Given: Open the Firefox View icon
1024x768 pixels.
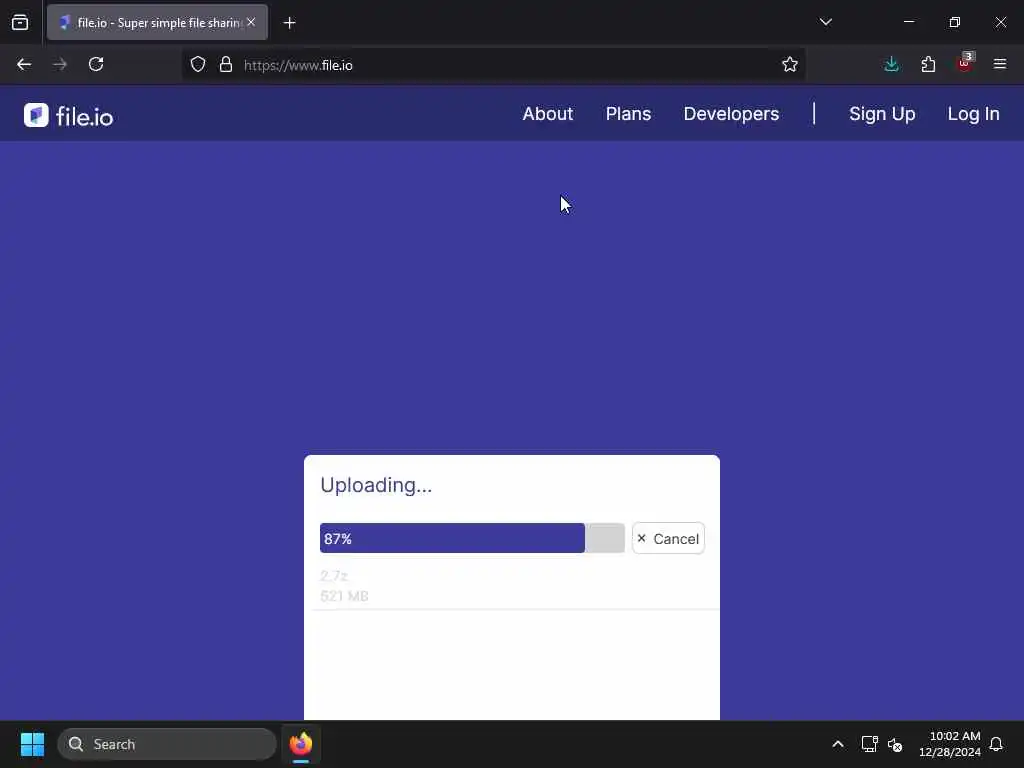Looking at the screenshot, I should click(x=20, y=23).
